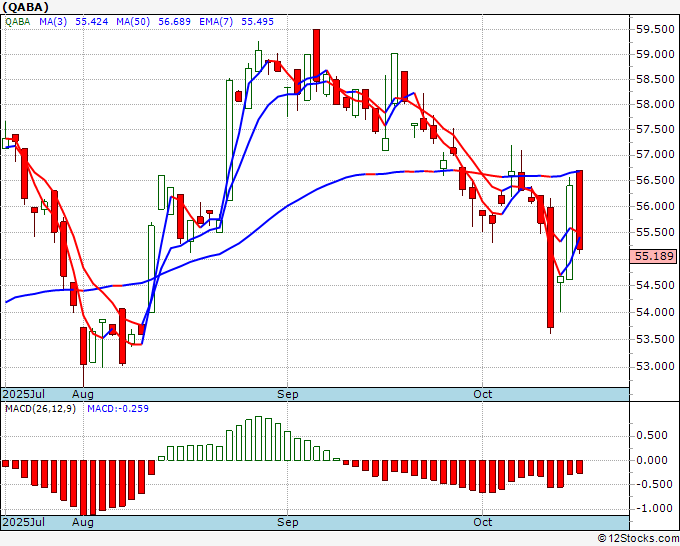
Task: Open the 12Stocks.com copyright link
Action: [x=638, y=539]
